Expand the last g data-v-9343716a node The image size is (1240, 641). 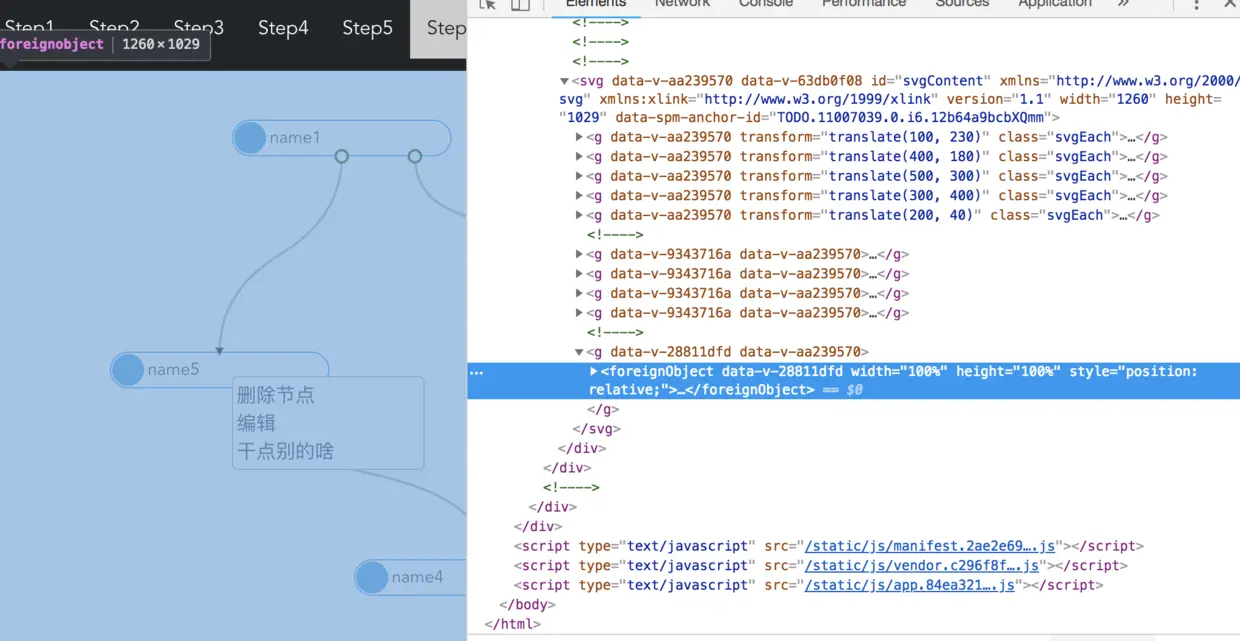(x=579, y=313)
